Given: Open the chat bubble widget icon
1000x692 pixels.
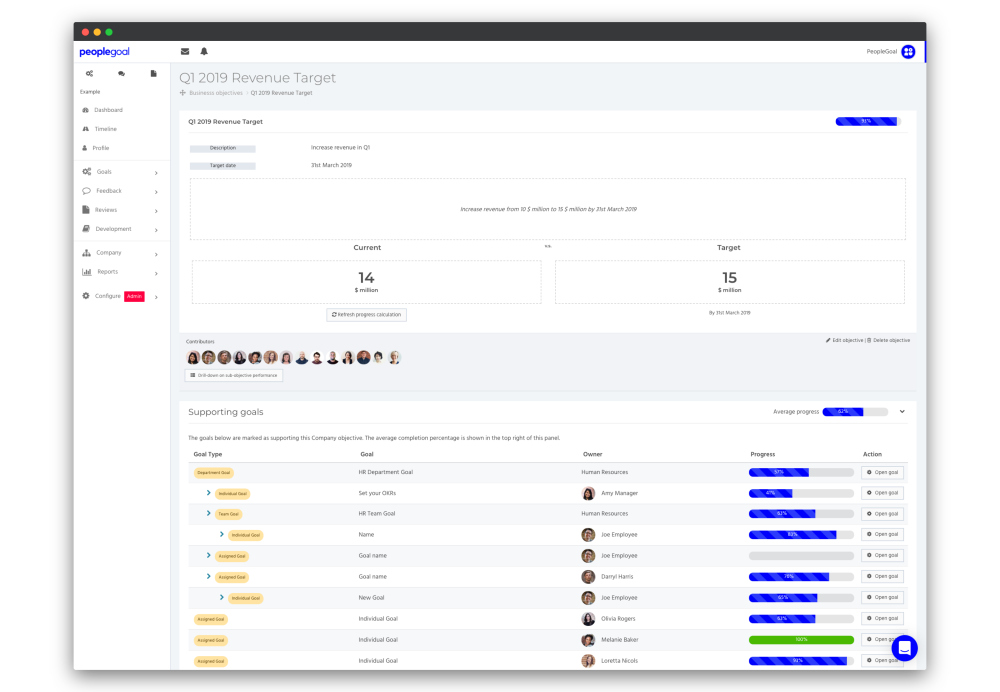Looking at the screenshot, I should coord(904,648).
